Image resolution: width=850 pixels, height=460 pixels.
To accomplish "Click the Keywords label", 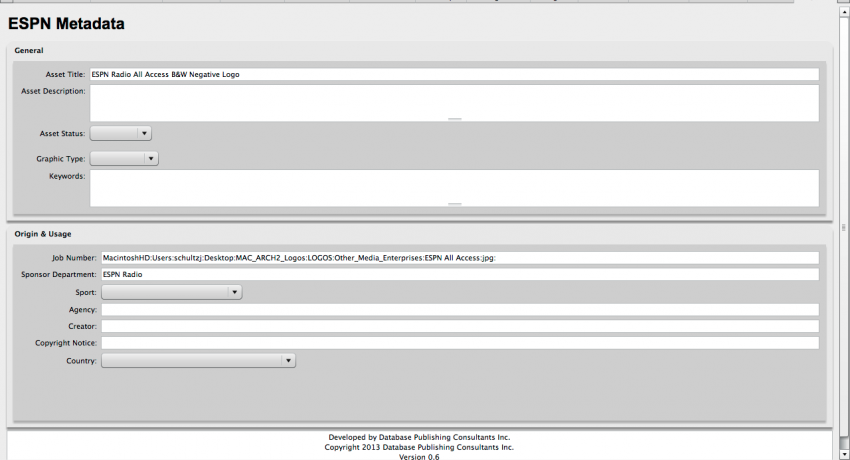I will pyautogui.click(x=67, y=176).
